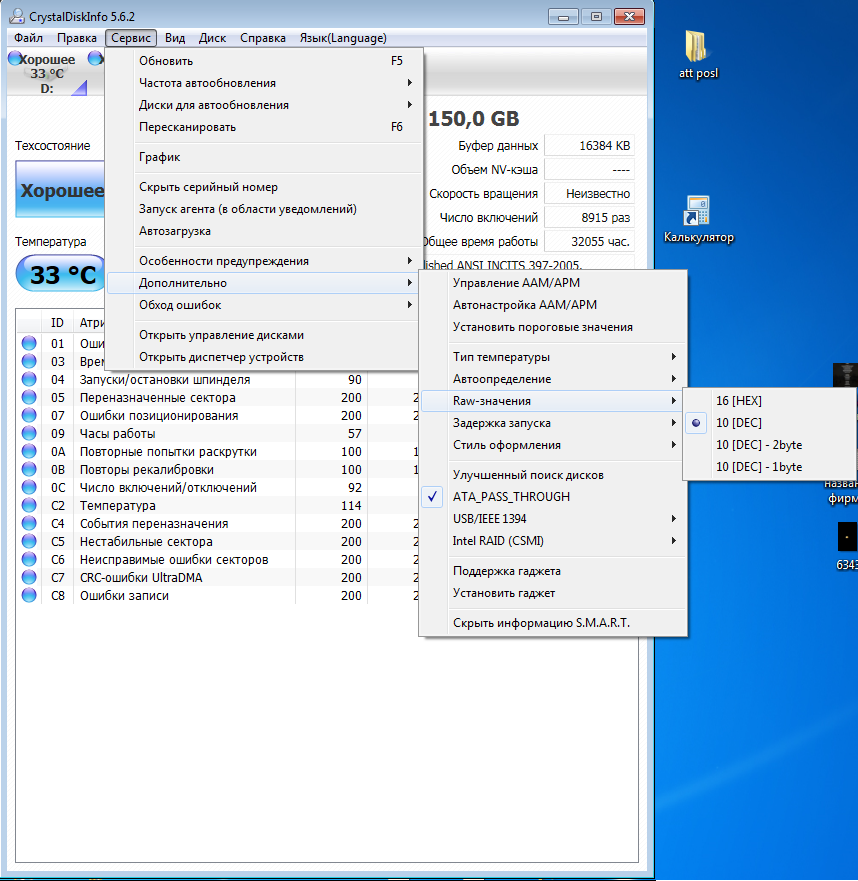Viewport: 858px width, 881px height.
Task: Select the disk D: health status icon
Action: click(15, 60)
